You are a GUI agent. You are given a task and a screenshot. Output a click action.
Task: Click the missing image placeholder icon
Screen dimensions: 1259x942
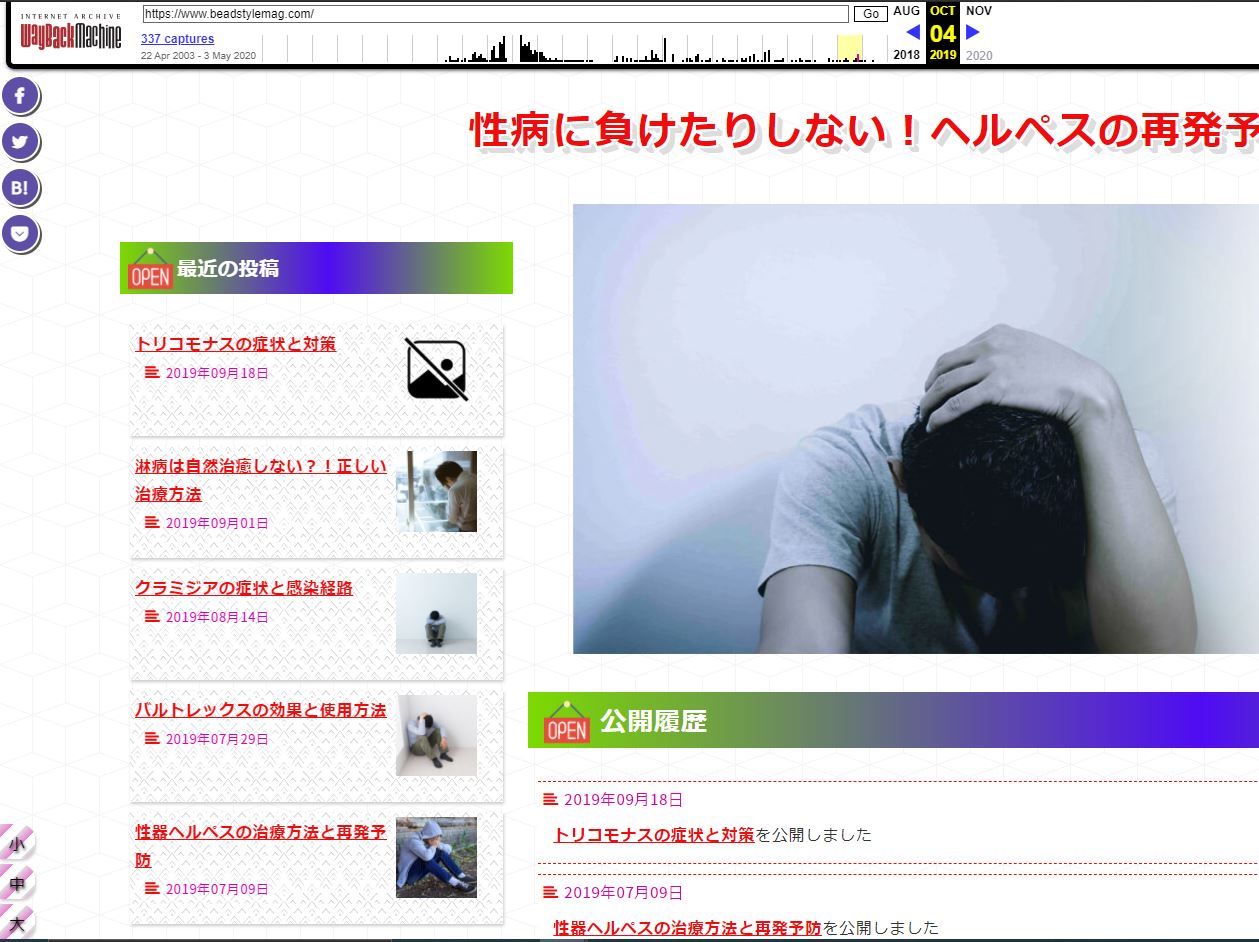436,369
